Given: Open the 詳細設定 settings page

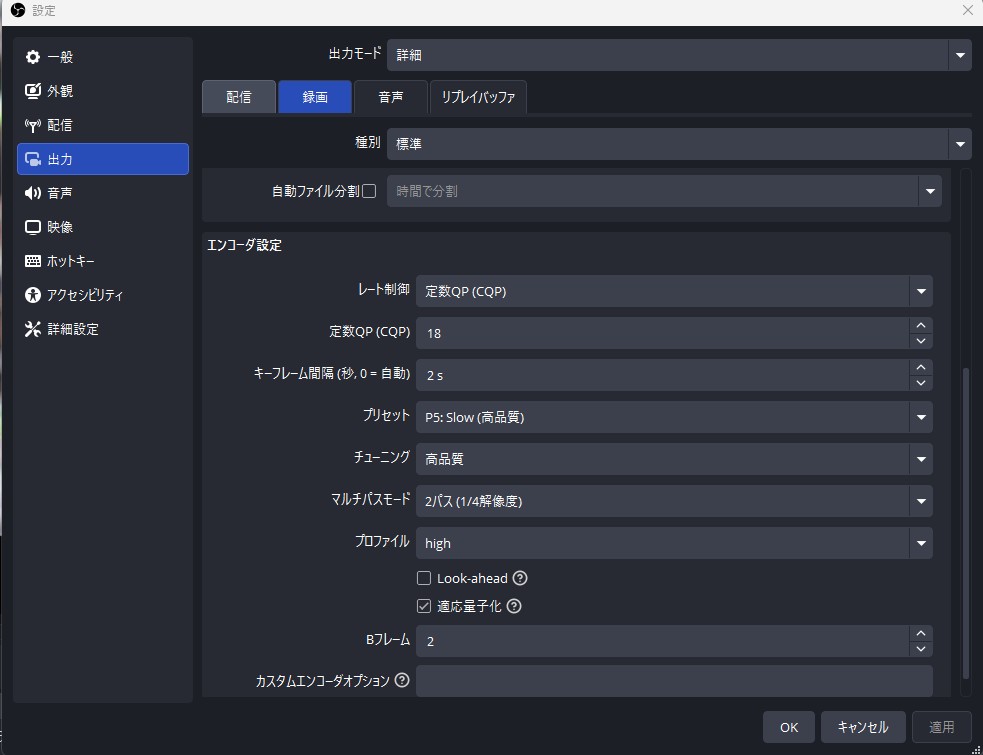Looking at the screenshot, I should (103, 329).
